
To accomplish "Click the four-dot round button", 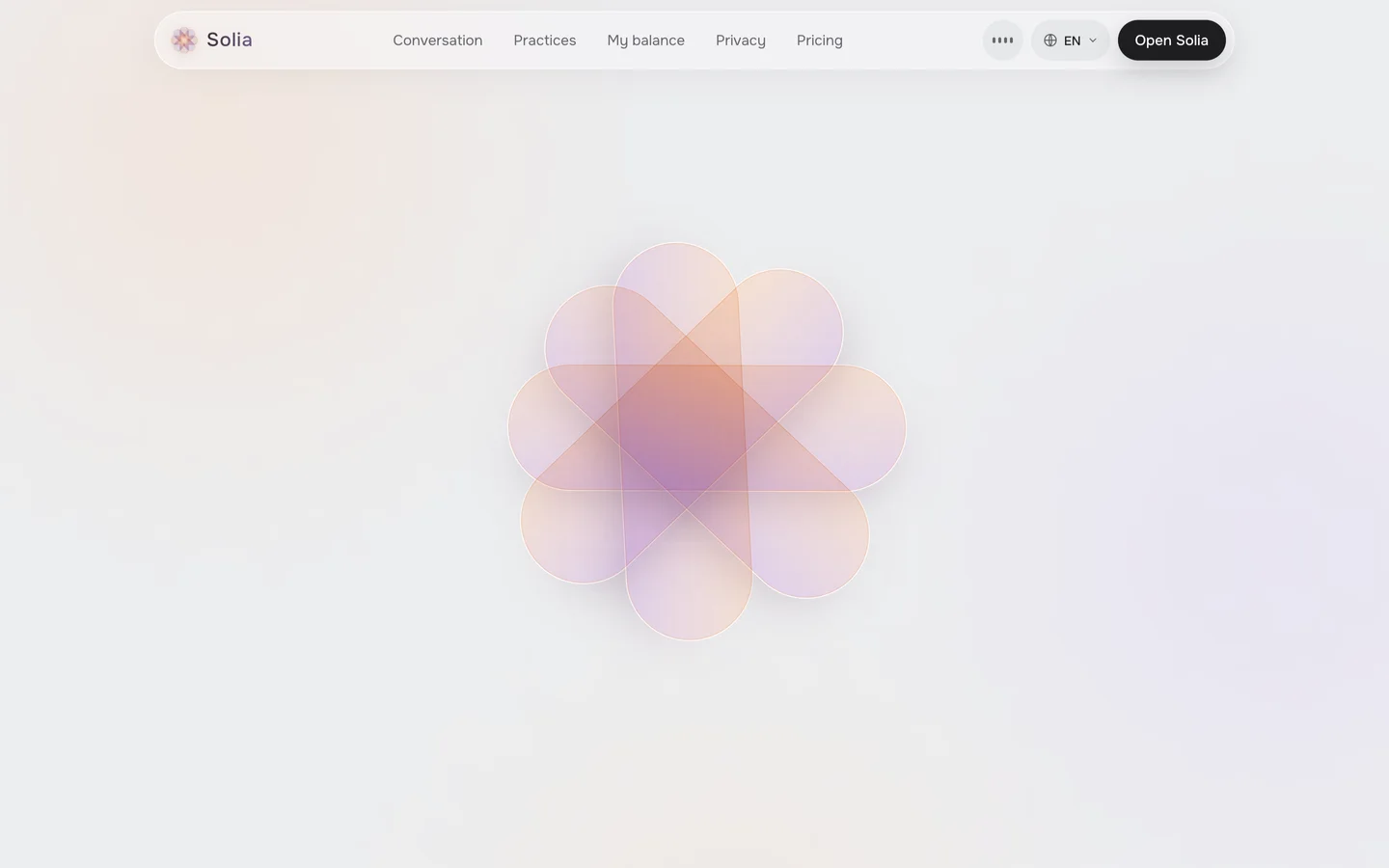I will [1003, 41].
